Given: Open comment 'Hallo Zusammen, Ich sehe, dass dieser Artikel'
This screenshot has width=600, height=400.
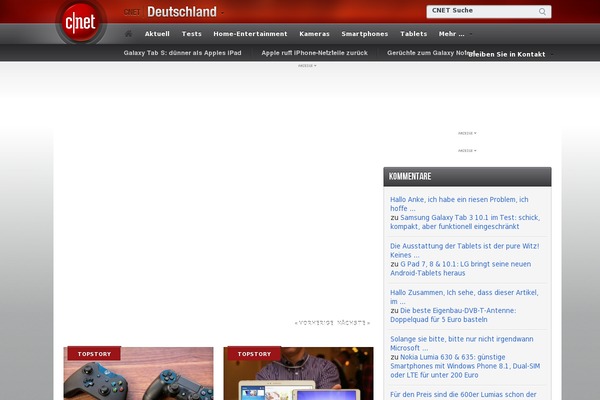Looking at the screenshot, I should click(x=464, y=297).
